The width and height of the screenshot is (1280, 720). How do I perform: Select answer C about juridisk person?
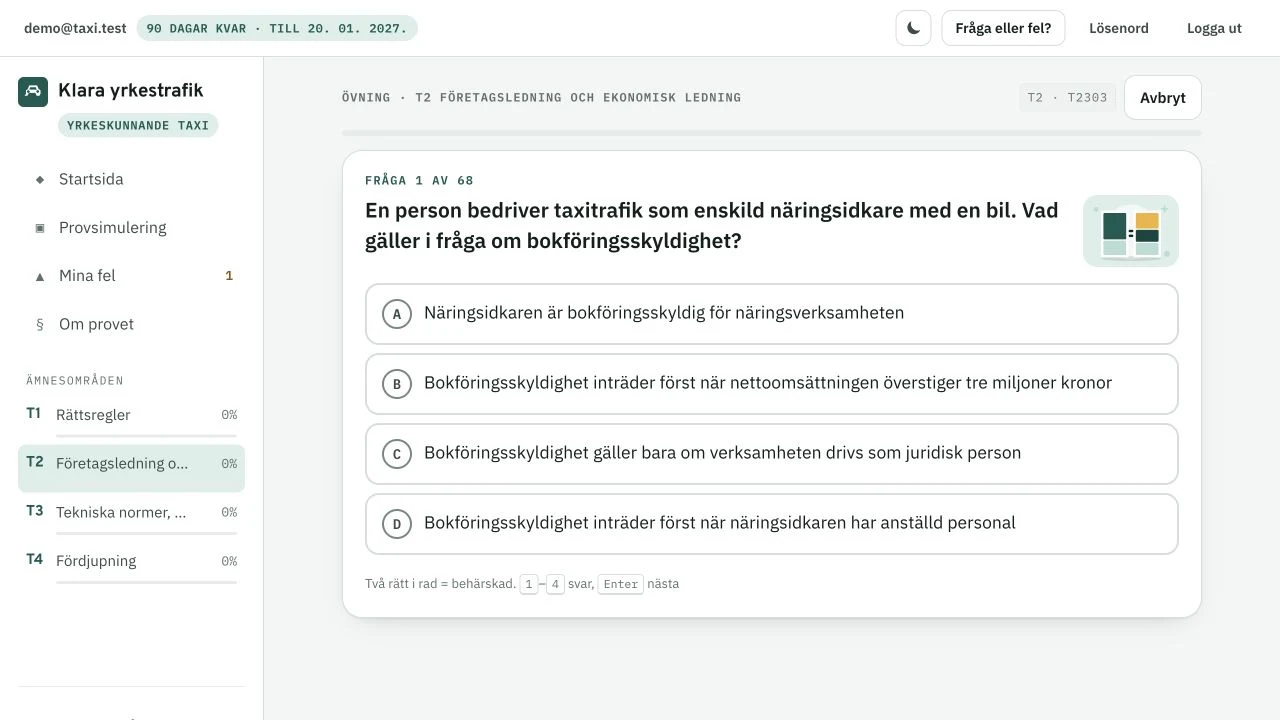(772, 454)
